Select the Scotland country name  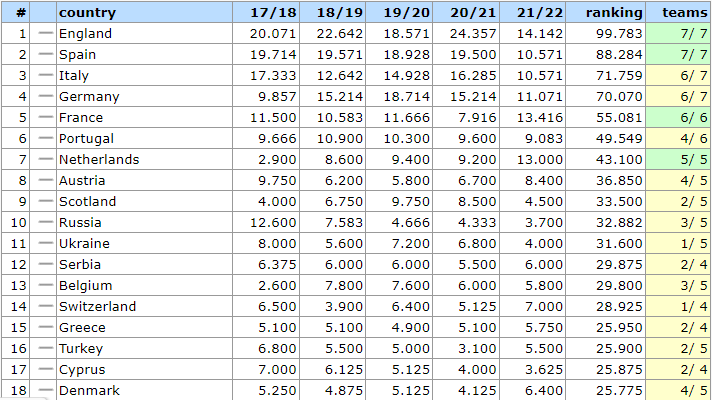click(x=87, y=201)
